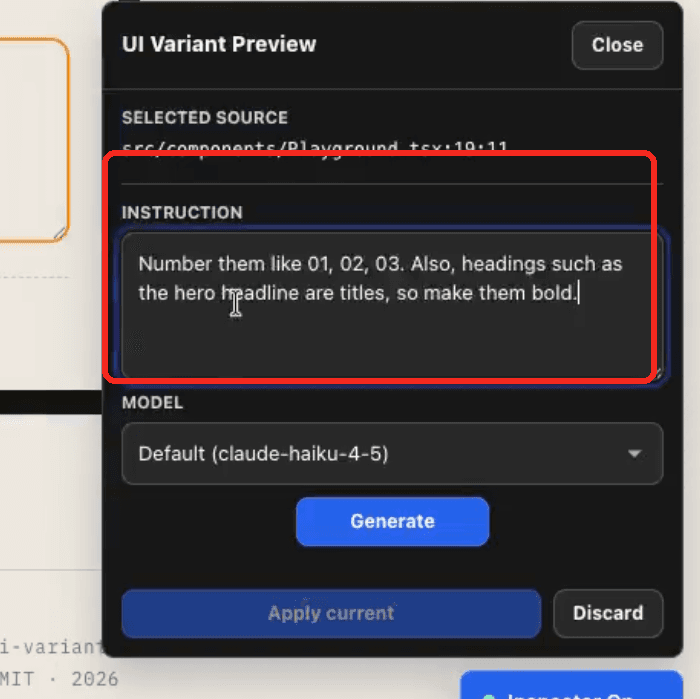Select the orange-outlined element on page
700x699 pixels.
click(31, 140)
